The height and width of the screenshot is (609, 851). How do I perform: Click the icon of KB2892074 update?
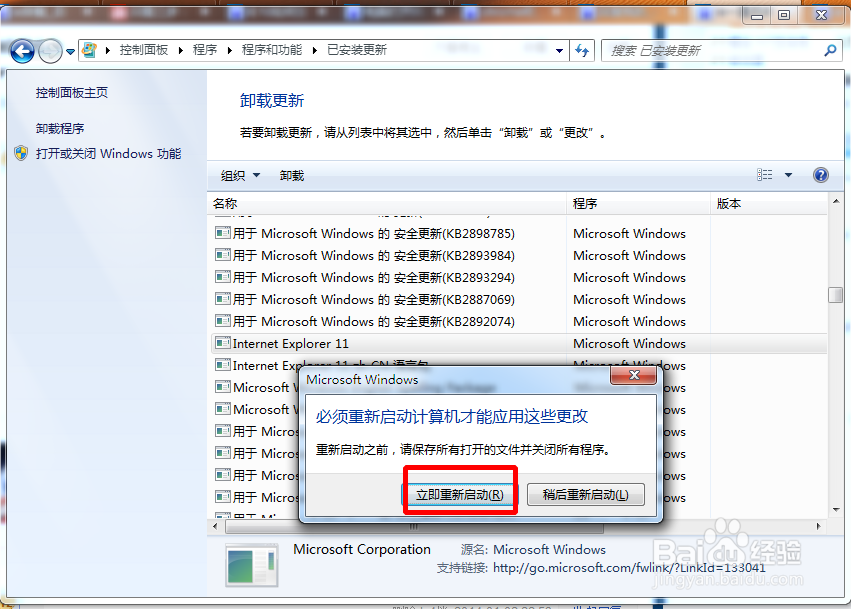[x=223, y=321]
